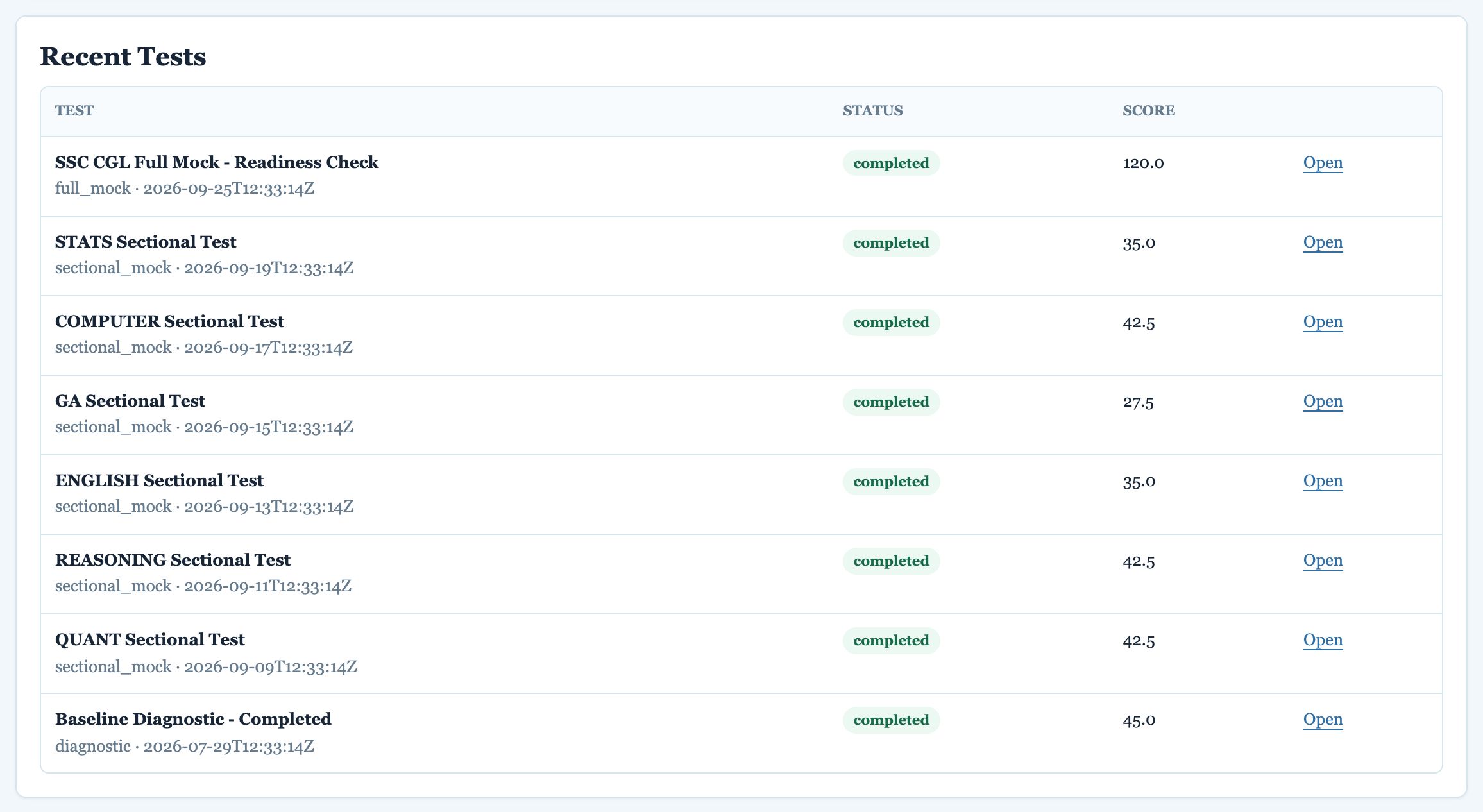Open the QUANT Sectional Test
Image resolution: width=1483 pixels, height=812 pixels.
click(x=1323, y=640)
